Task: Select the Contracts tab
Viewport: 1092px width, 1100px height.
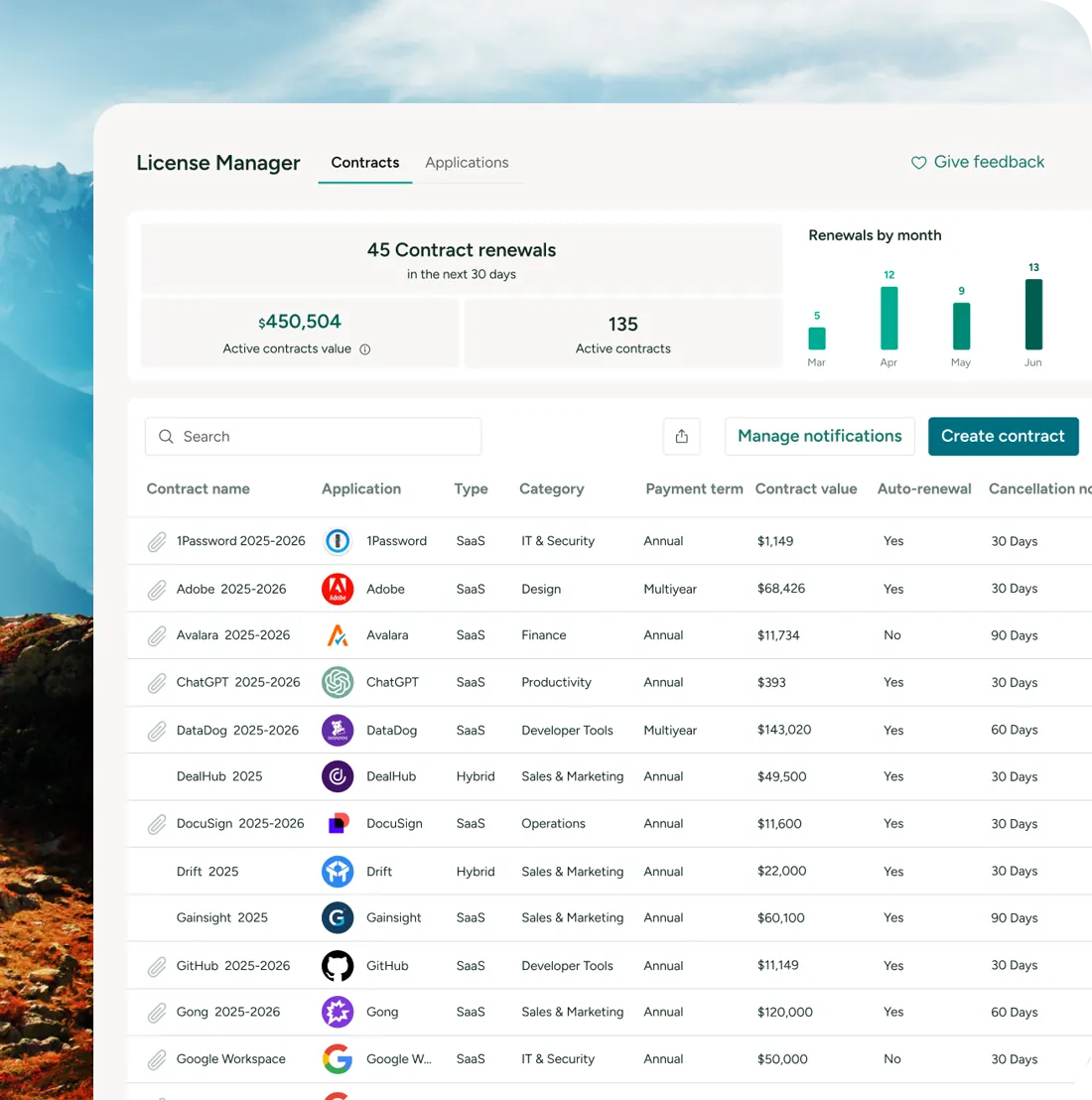Action: (x=365, y=163)
